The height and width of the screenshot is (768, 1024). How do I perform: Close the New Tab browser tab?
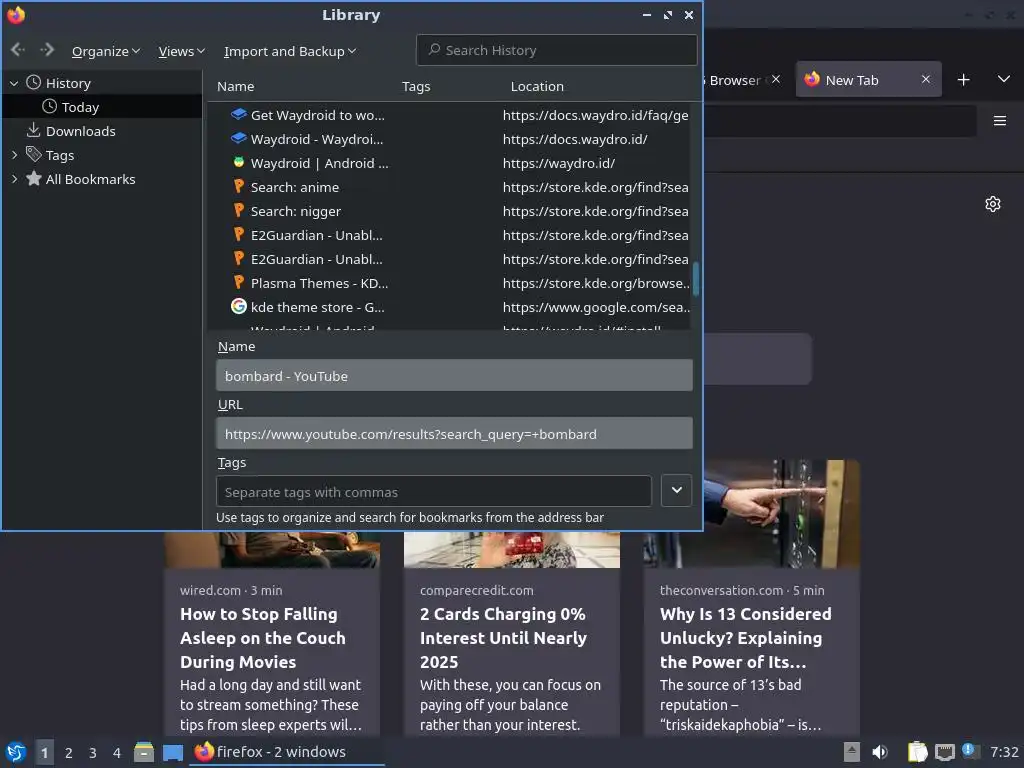[925, 79]
